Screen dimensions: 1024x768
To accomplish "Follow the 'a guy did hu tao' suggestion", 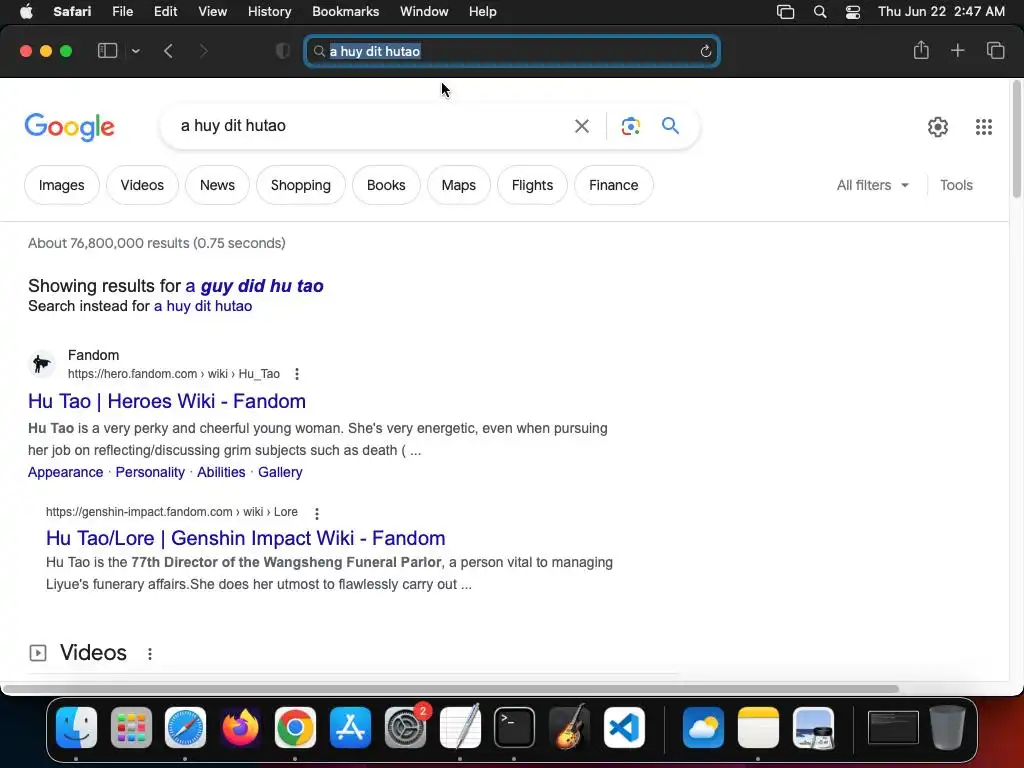I will click(x=254, y=285).
